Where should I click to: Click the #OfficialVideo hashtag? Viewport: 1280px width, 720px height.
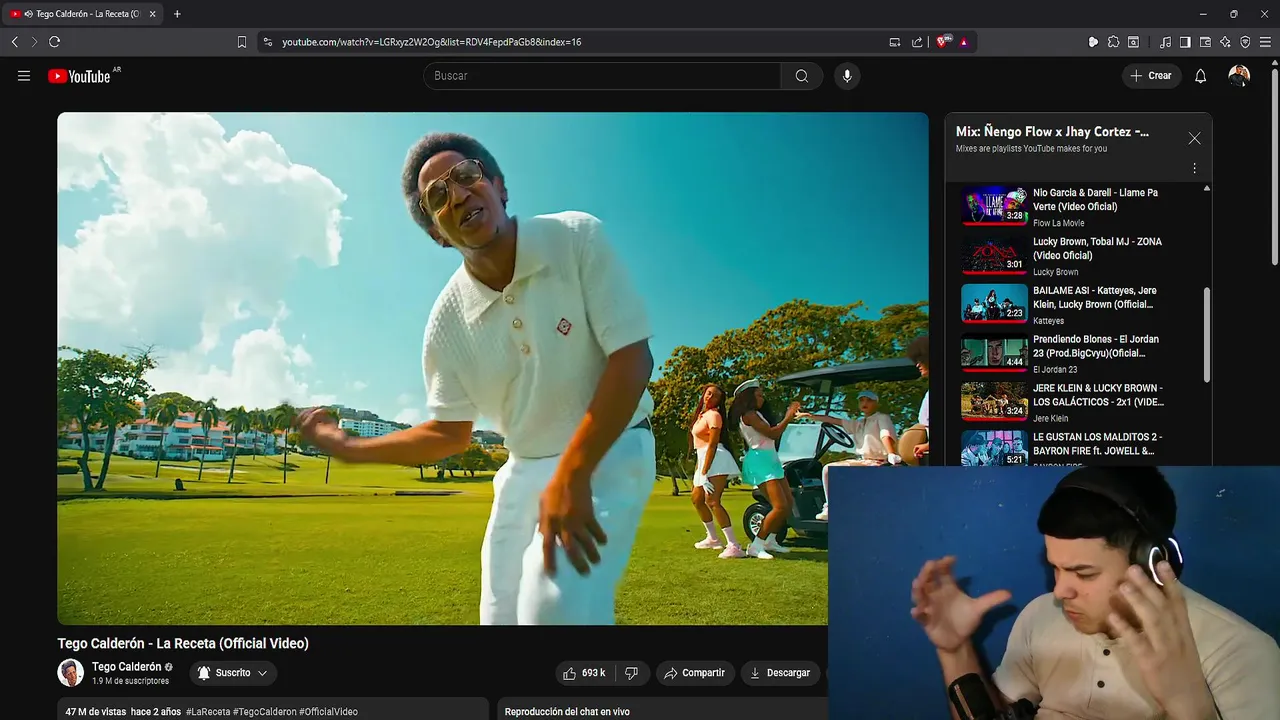pyautogui.click(x=328, y=712)
